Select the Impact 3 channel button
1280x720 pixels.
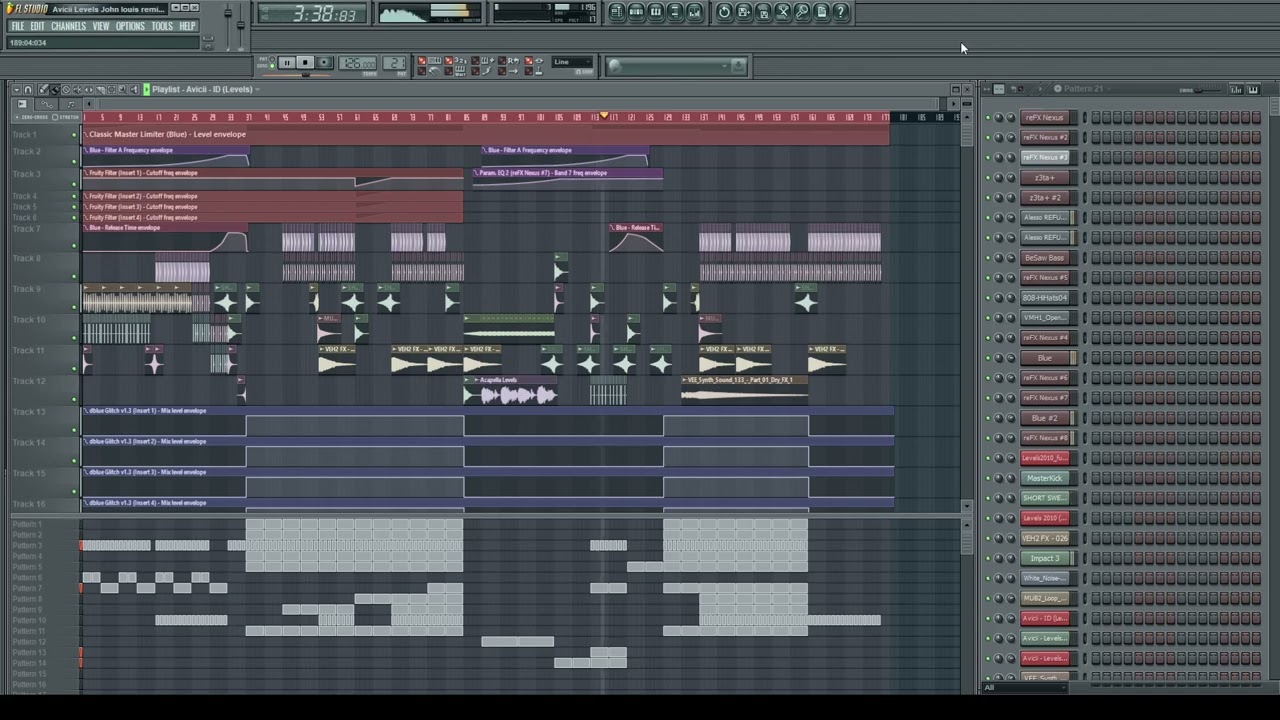[x=1044, y=558]
